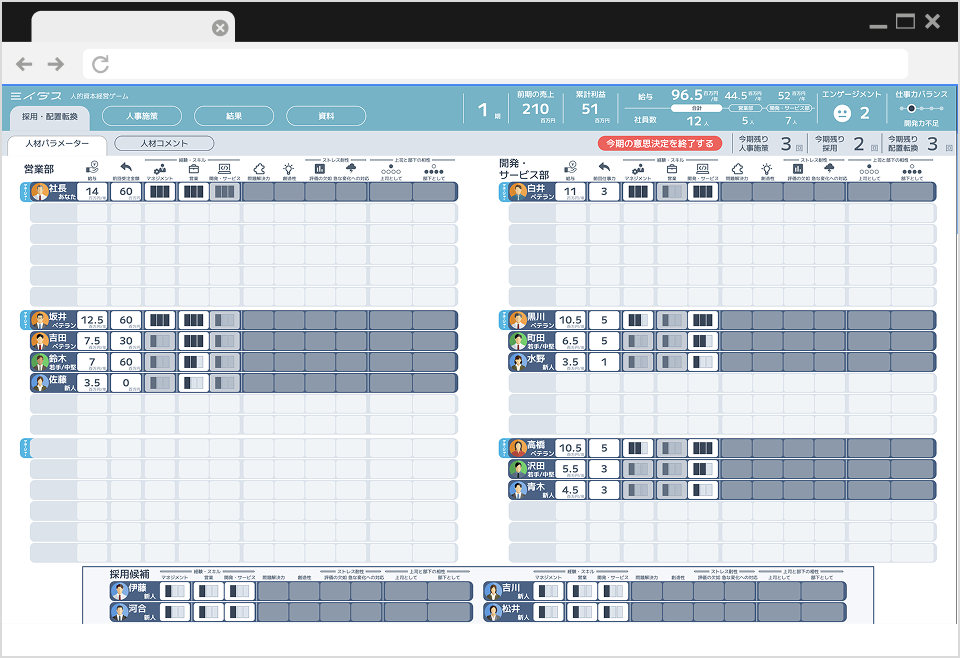Click the browser reload icon
Viewport: 960px width, 658px height.
[100, 65]
